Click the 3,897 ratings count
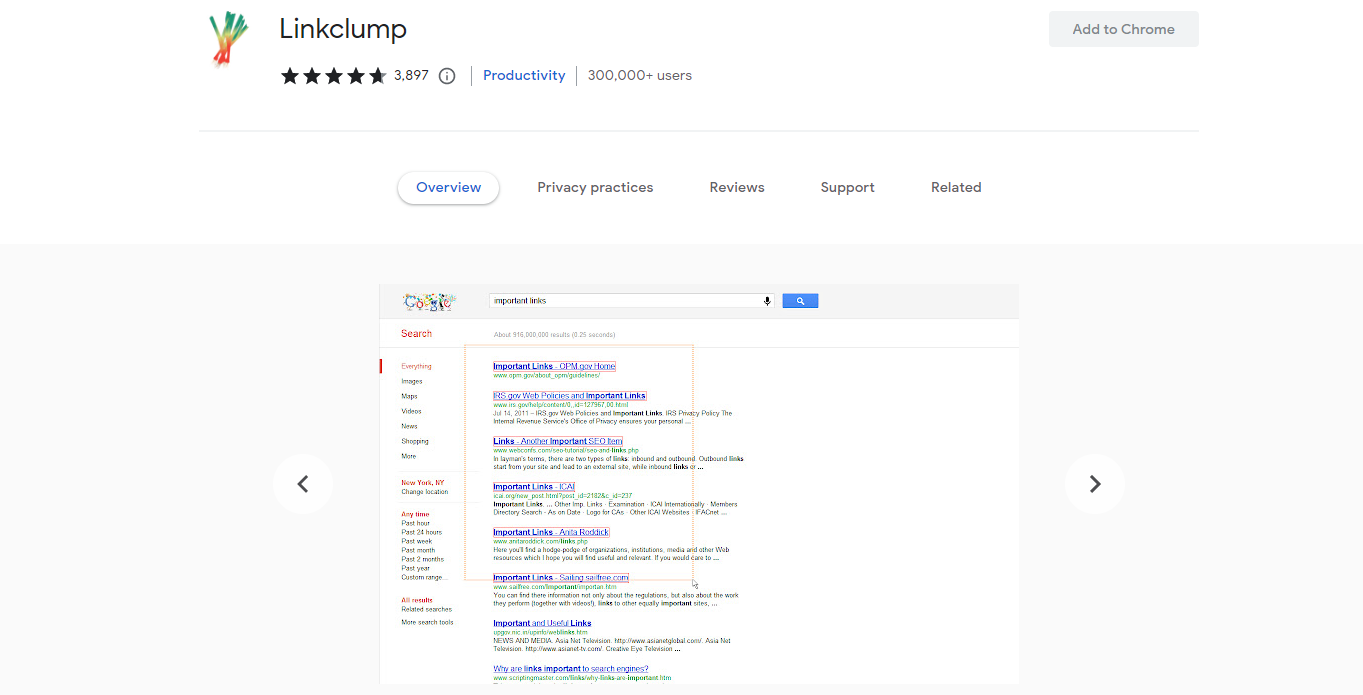The width and height of the screenshot is (1363, 695). coord(411,75)
